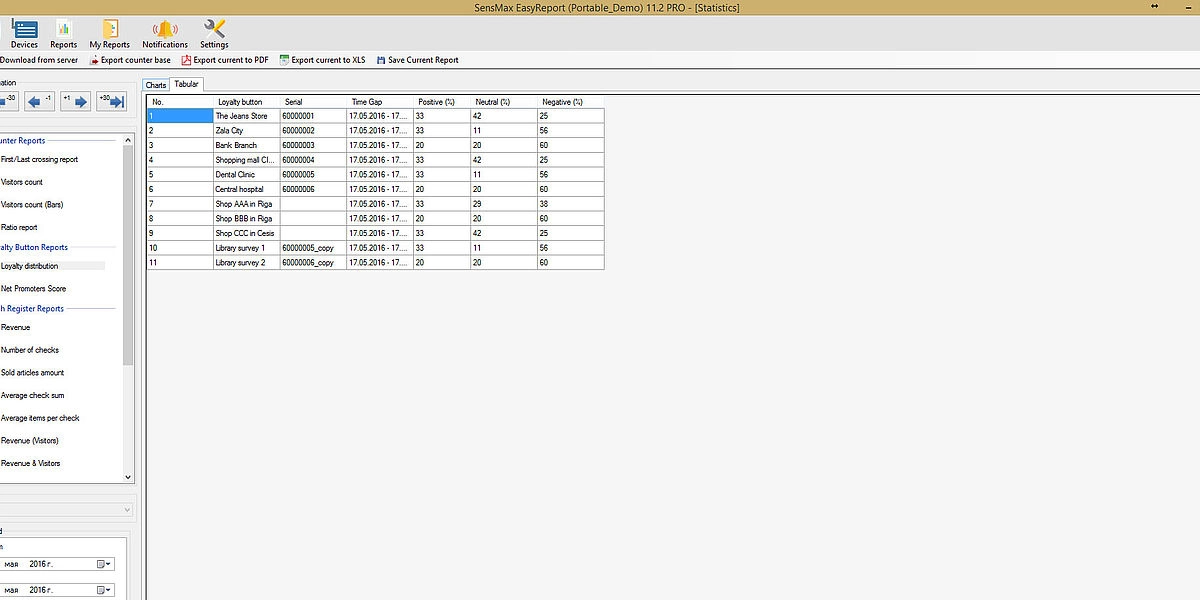Jump forward 30 with the +30 arrow
1200x600 pixels.
[x=111, y=101]
